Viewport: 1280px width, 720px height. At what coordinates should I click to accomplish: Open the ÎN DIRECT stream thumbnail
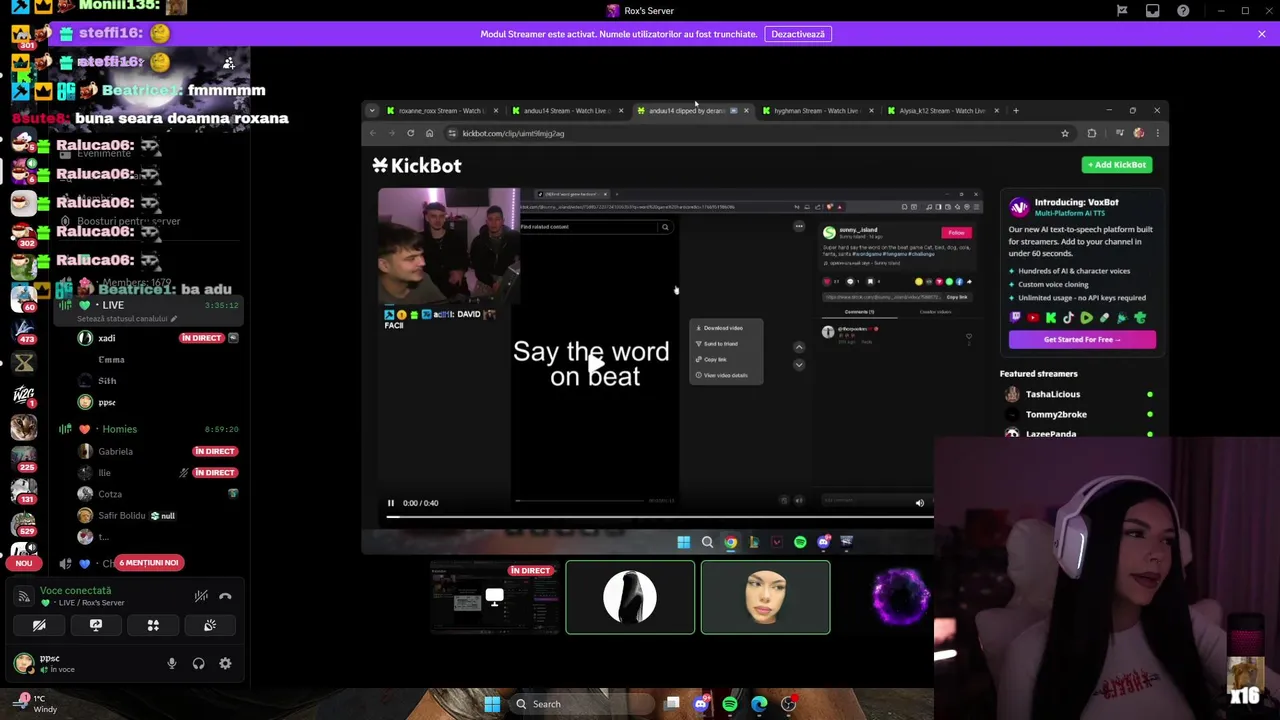(495, 598)
